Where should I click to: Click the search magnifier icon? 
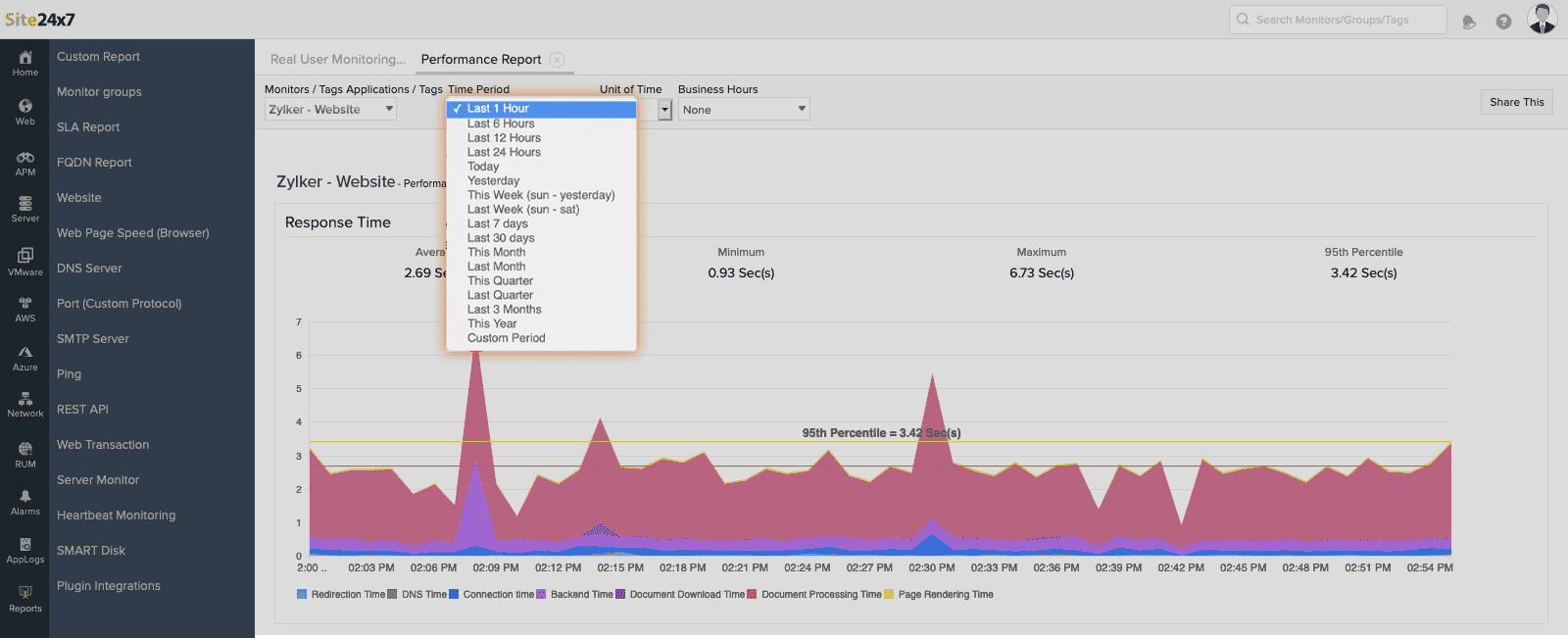(1243, 19)
